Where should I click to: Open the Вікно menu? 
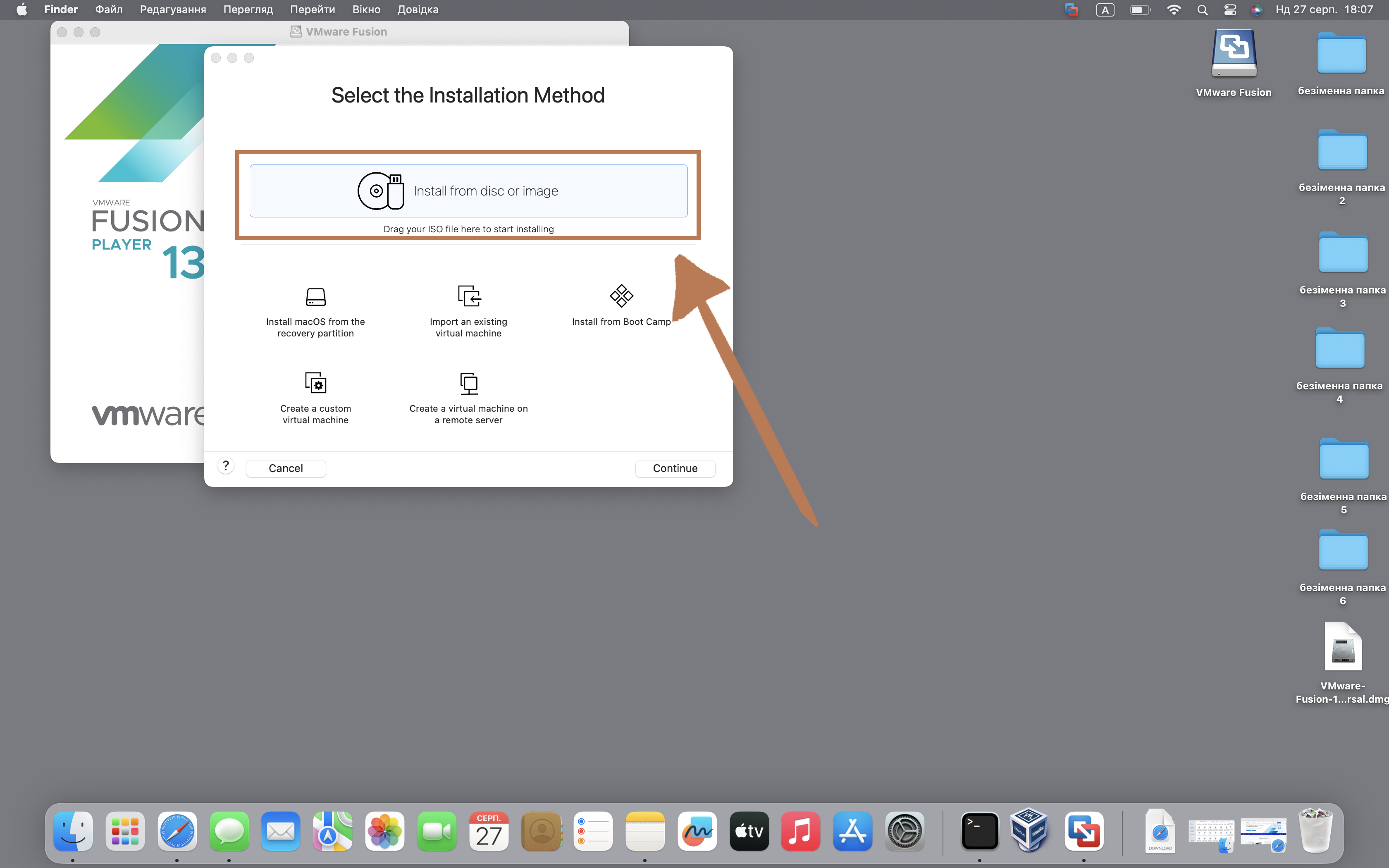tap(366, 9)
